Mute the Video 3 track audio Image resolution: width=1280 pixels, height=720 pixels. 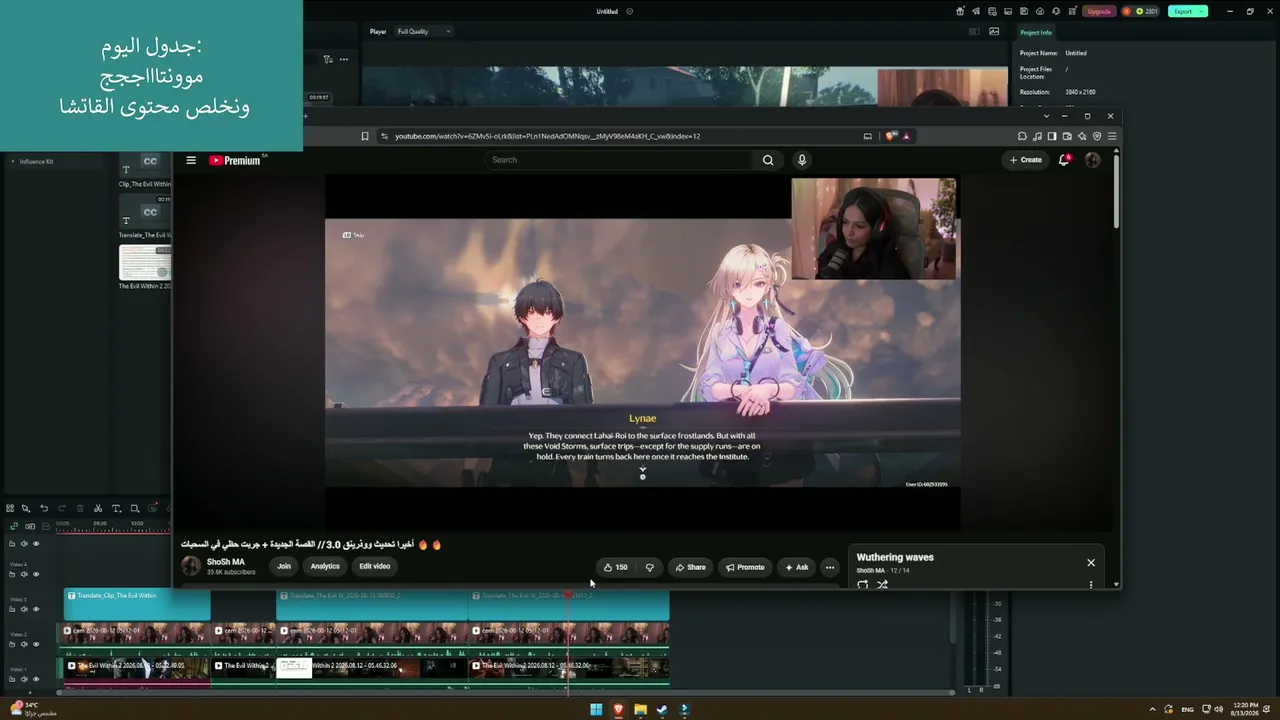pos(24,609)
